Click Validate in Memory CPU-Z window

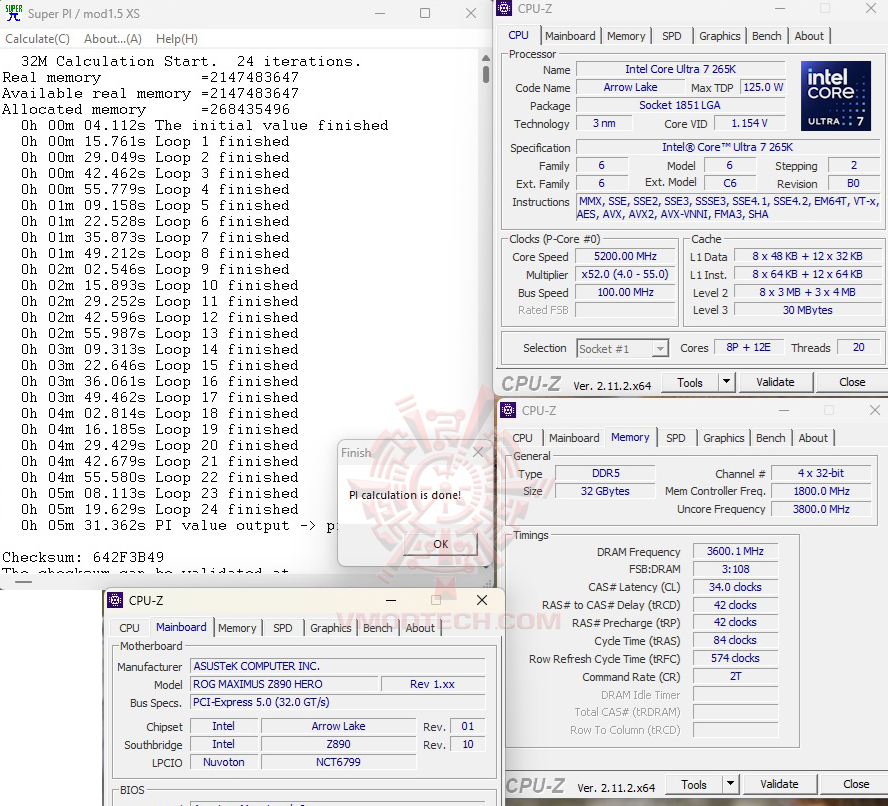click(779, 784)
